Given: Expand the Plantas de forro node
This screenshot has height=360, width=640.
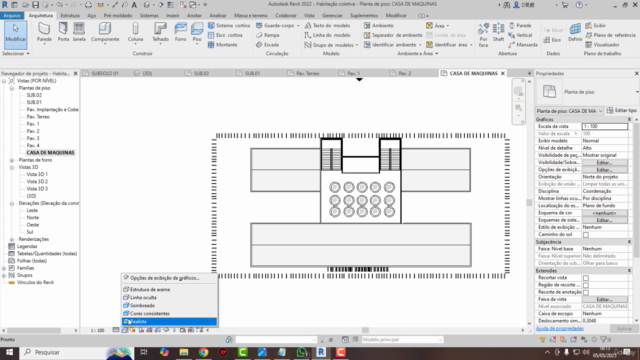Looking at the screenshot, I should [12, 160].
